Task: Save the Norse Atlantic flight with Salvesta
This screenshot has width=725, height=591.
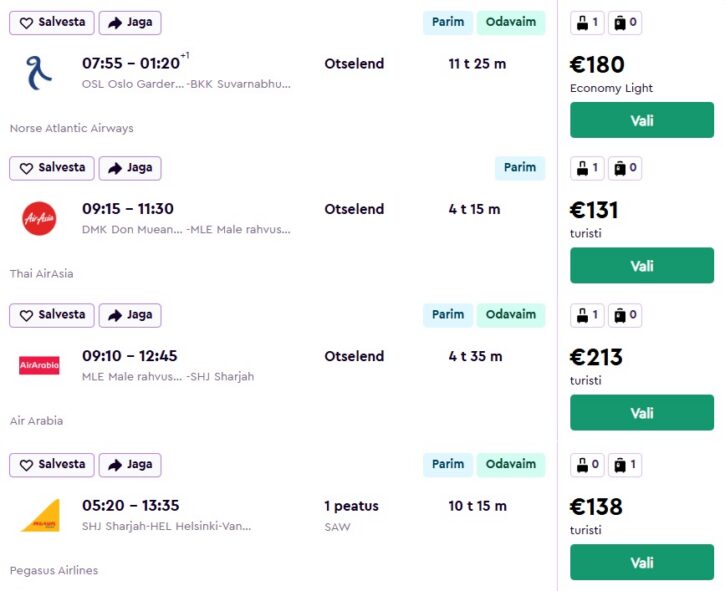Action: [x=52, y=22]
